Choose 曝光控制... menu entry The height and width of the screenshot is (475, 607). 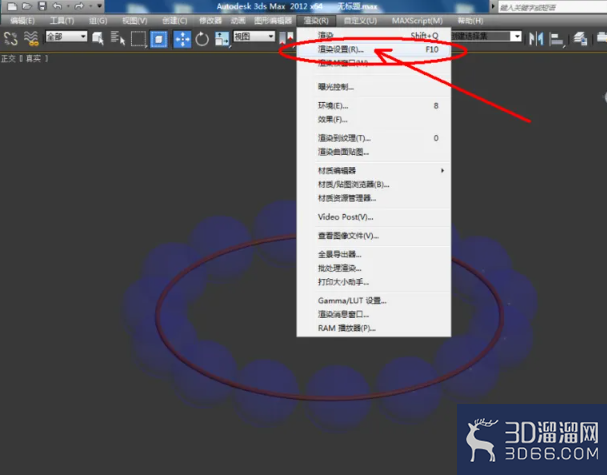click(x=374, y=87)
